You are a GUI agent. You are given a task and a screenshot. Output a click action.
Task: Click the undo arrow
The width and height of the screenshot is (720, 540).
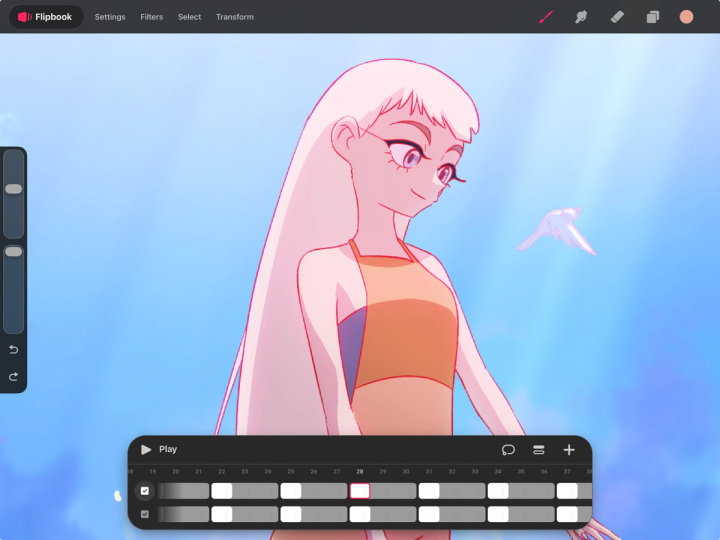[x=13, y=350]
